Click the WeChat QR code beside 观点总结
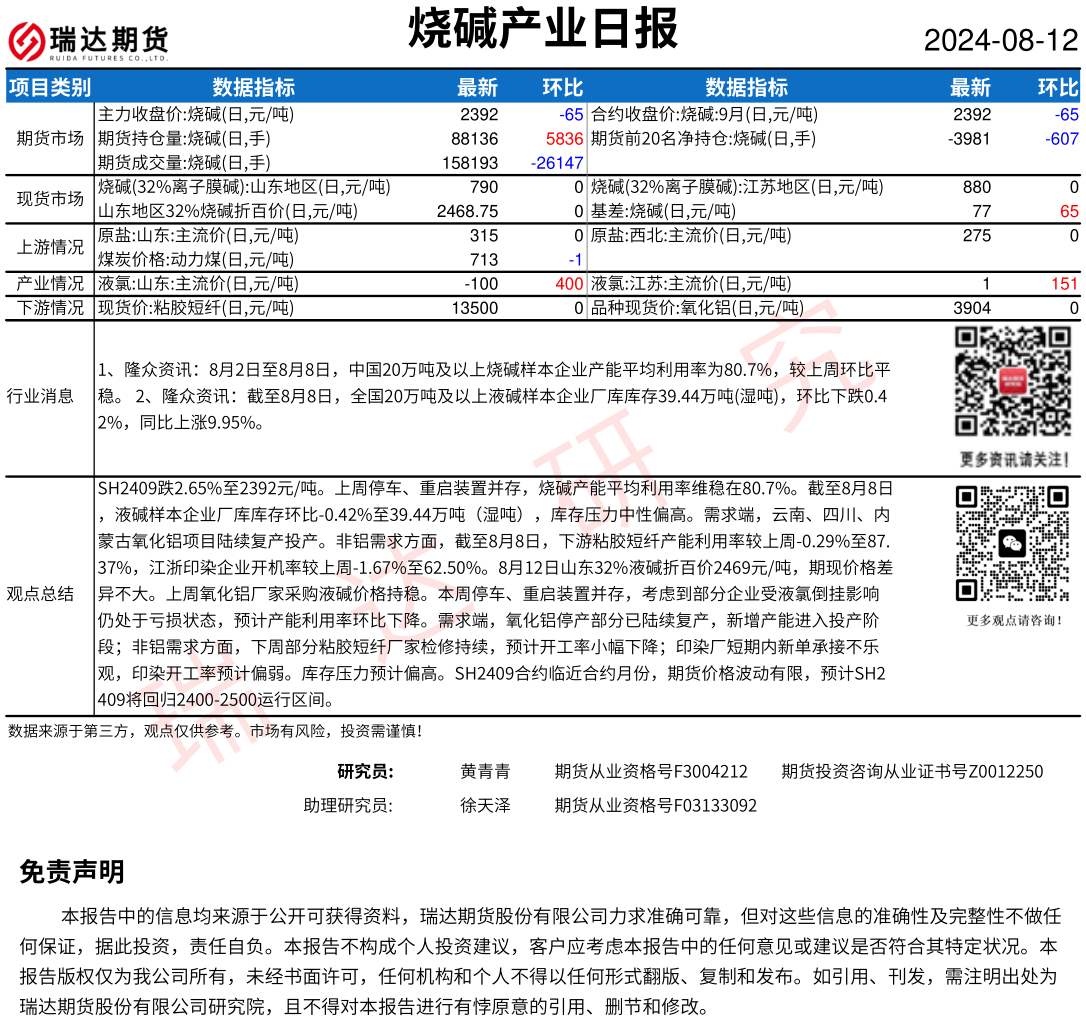This screenshot has width=1086, height=1020. coord(1013,543)
